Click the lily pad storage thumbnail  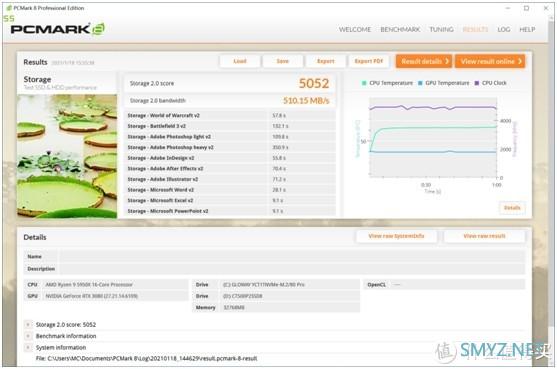[x=67, y=156]
